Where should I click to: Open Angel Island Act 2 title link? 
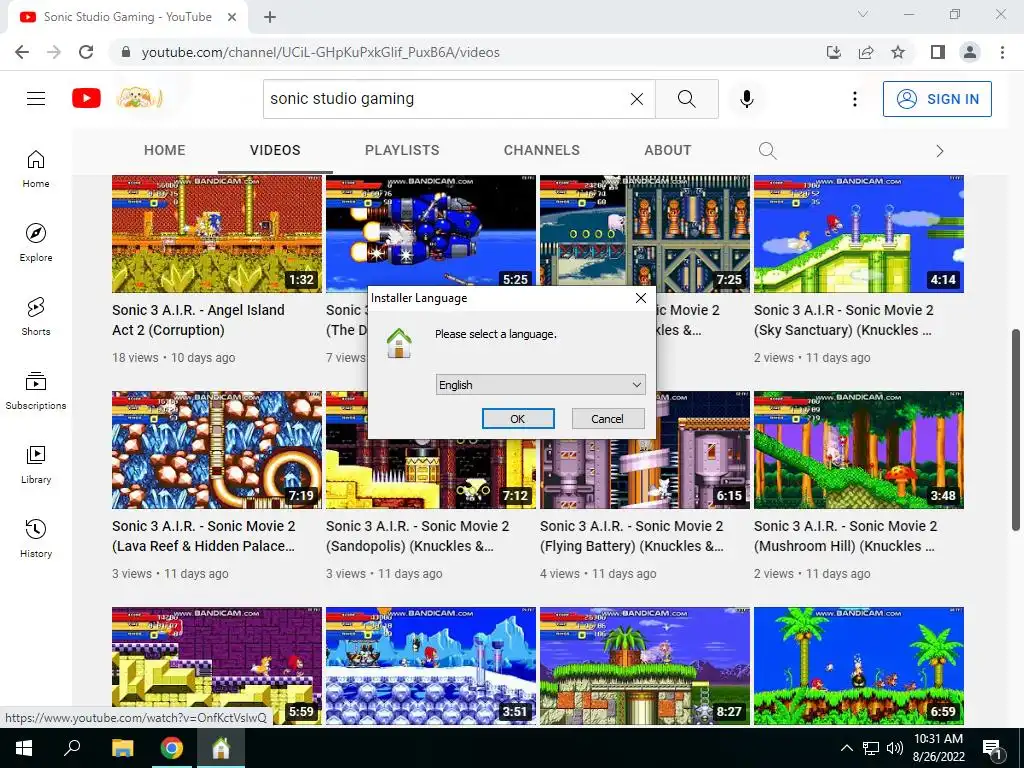click(198, 320)
